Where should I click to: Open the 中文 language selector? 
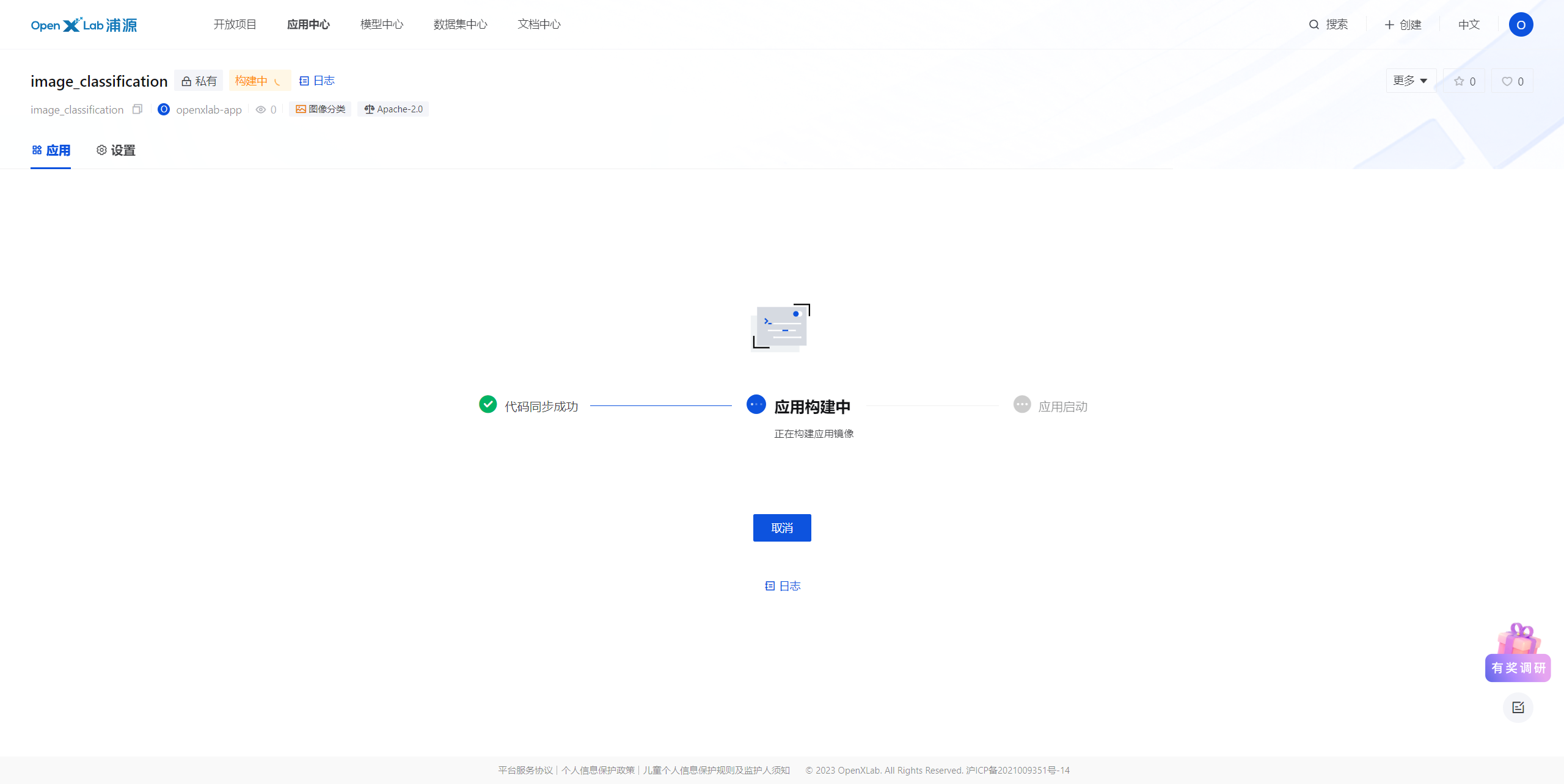click(x=1468, y=24)
